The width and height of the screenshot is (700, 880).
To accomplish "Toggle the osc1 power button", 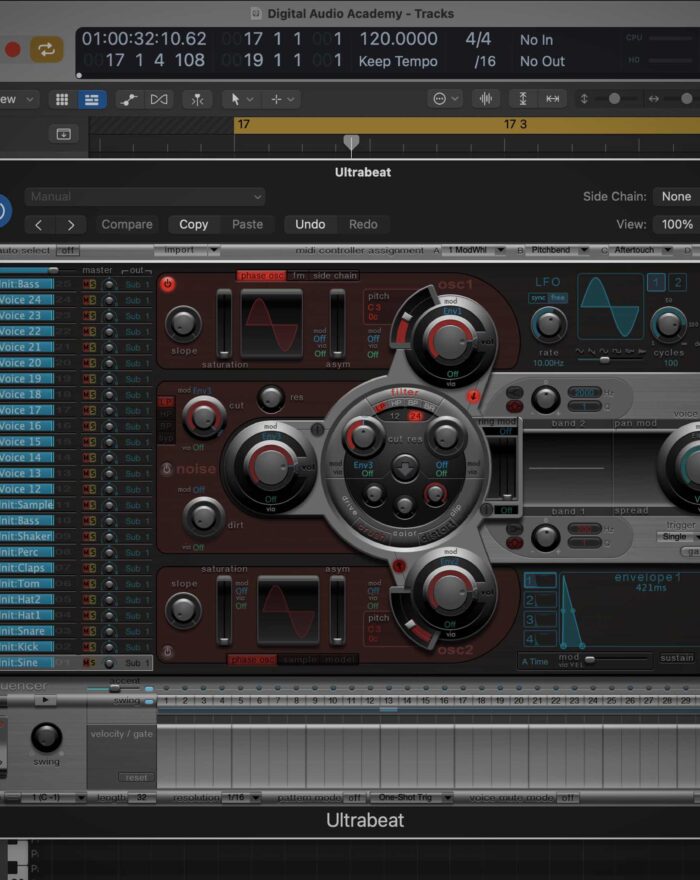I will pyautogui.click(x=167, y=284).
